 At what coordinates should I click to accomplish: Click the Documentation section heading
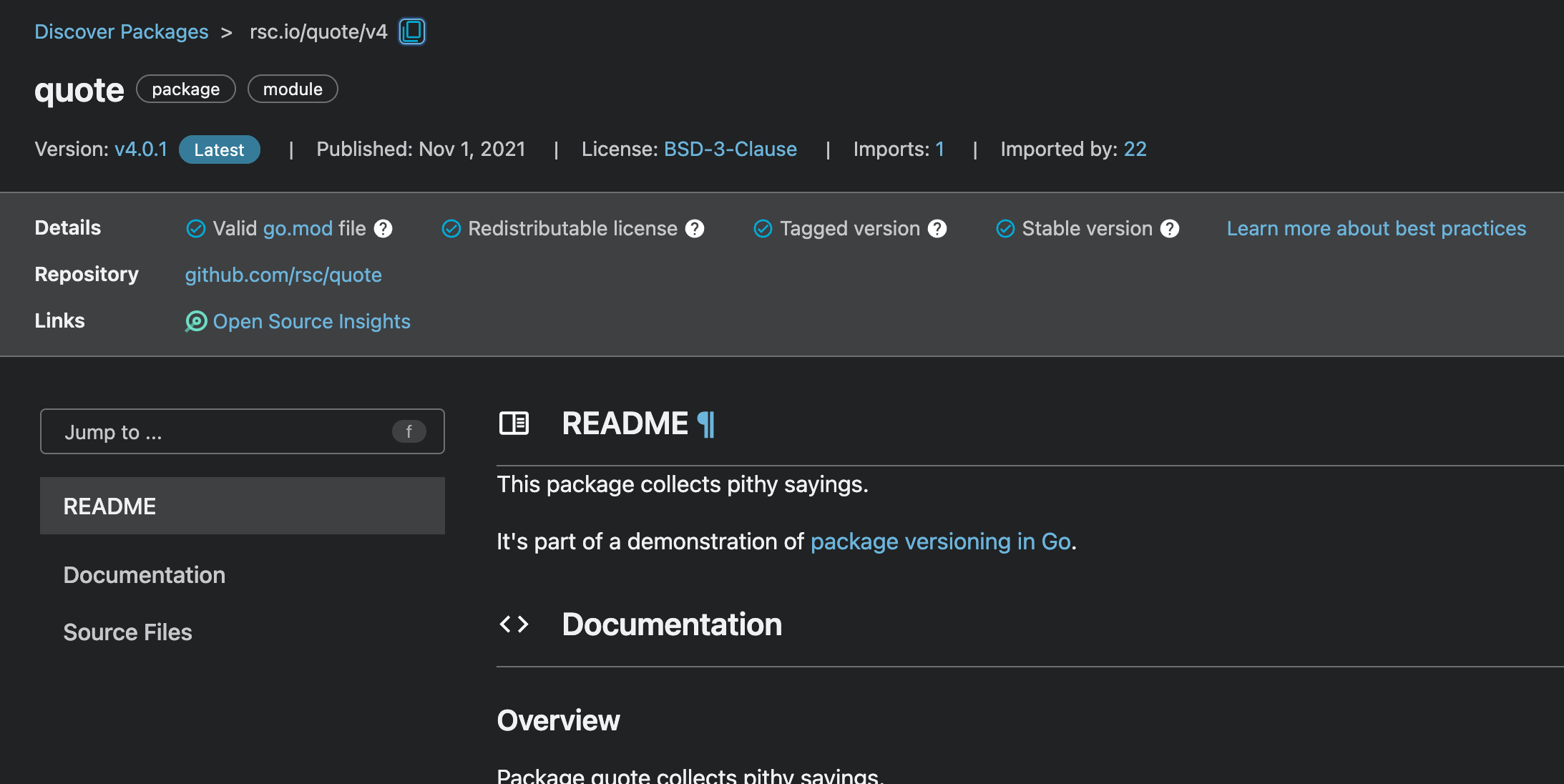(673, 624)
